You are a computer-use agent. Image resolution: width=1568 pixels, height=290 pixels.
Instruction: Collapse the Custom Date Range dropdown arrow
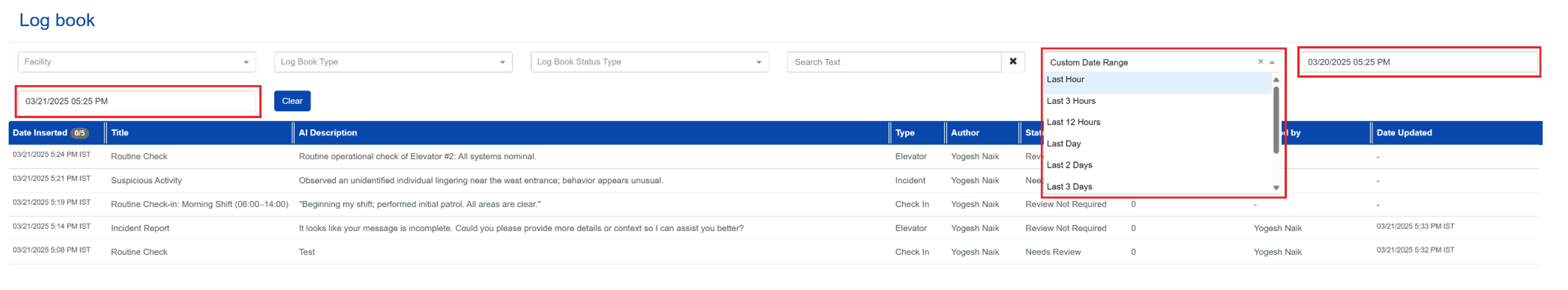[x=1272, y=62]
